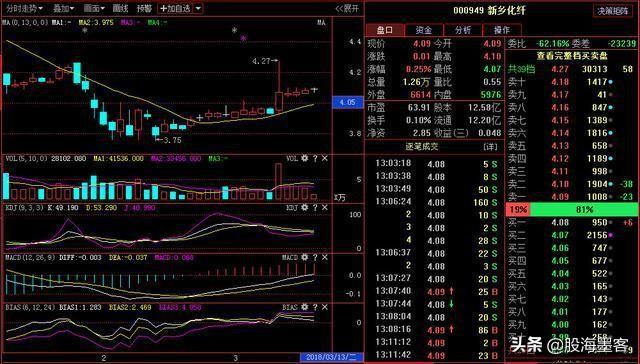This screenshot has width=640, height=364.
Task: Switch to 资金 tab
Action: point(424,30)
